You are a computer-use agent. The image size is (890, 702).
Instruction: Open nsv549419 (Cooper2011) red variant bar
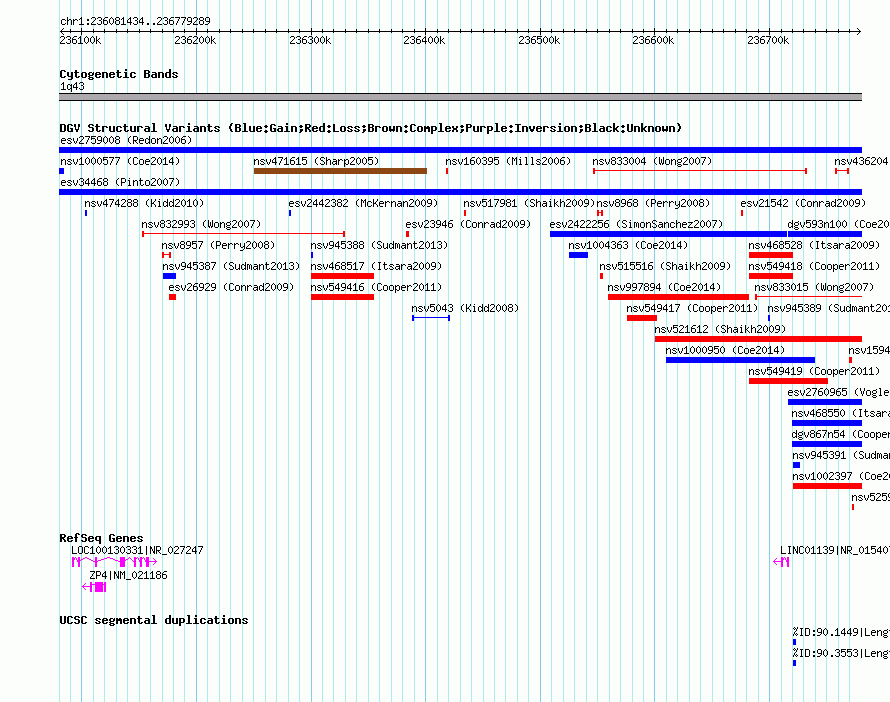[788, 381]
